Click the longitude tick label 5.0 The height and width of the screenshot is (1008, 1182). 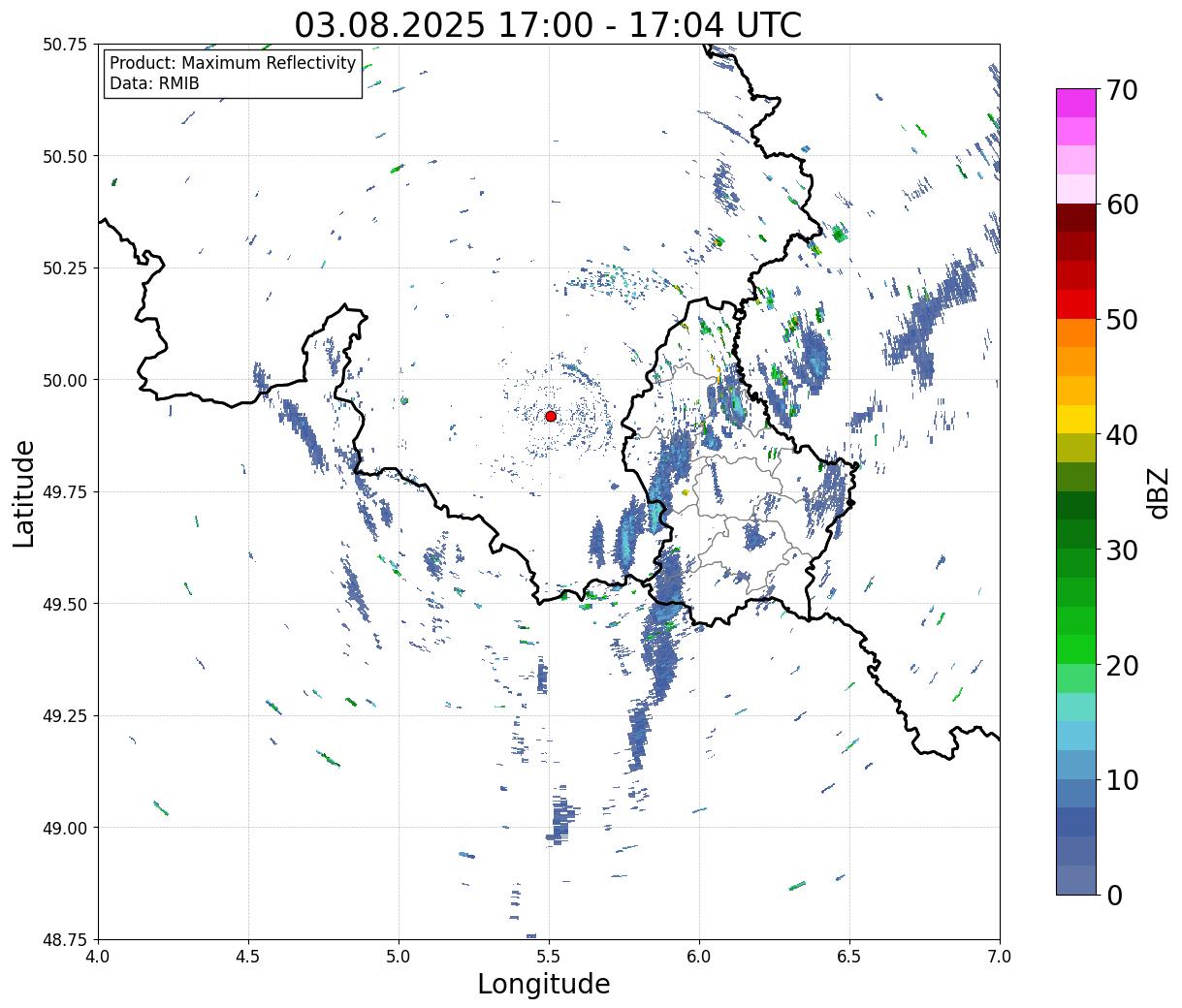[x=399, y=956]
